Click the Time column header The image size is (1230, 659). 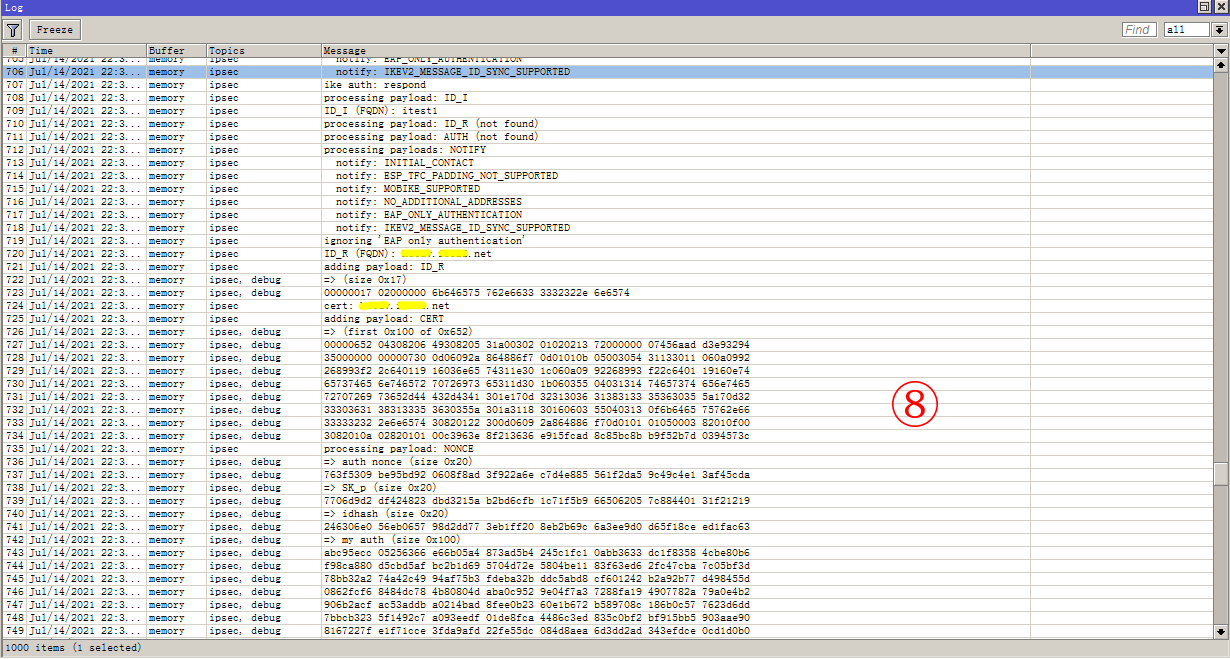coord(90,50)
